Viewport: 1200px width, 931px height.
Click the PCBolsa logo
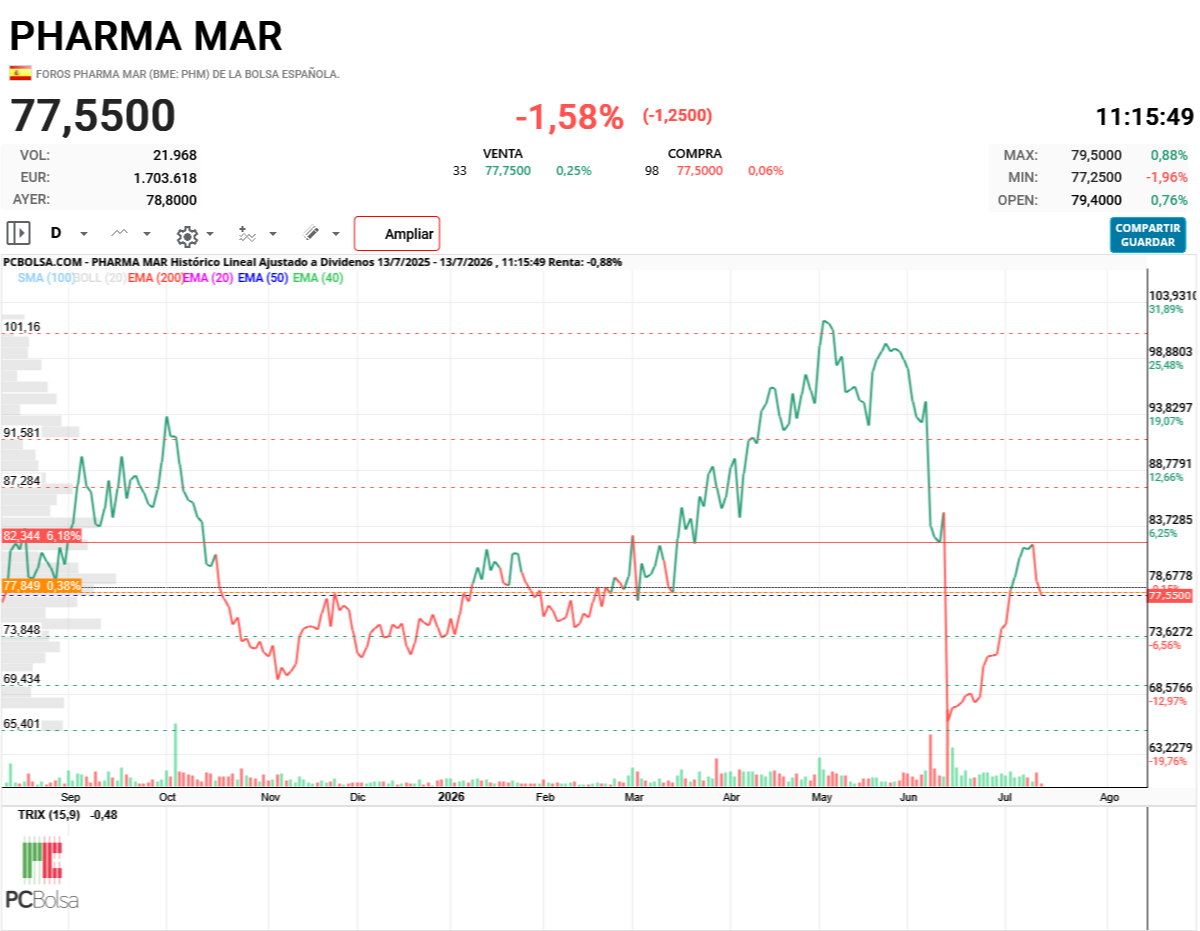coord(42,874)
